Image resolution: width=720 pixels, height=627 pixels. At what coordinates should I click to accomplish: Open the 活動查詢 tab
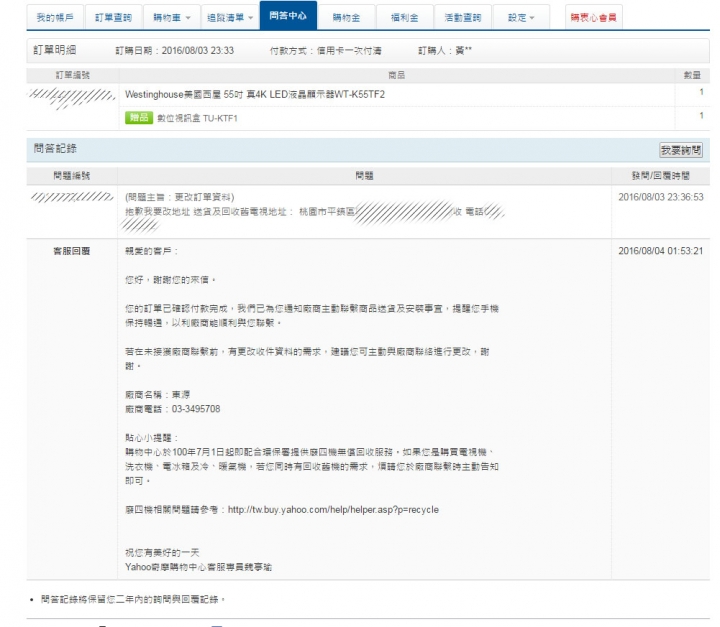click(x=463, y=18)
